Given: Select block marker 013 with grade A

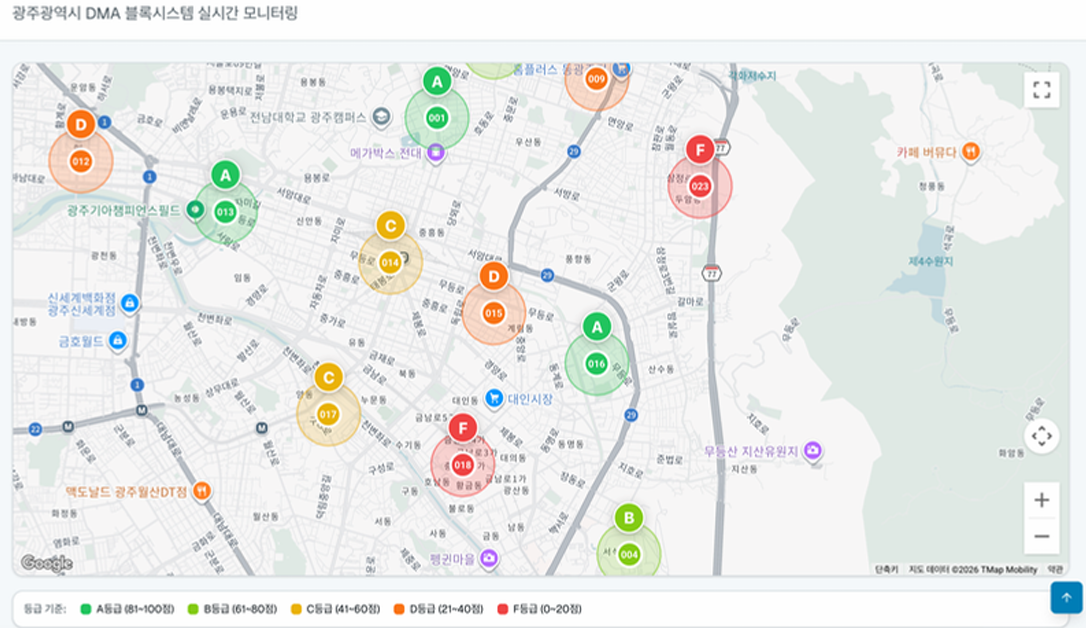Looking at the screenshot, I should click(x=225, y=212).
